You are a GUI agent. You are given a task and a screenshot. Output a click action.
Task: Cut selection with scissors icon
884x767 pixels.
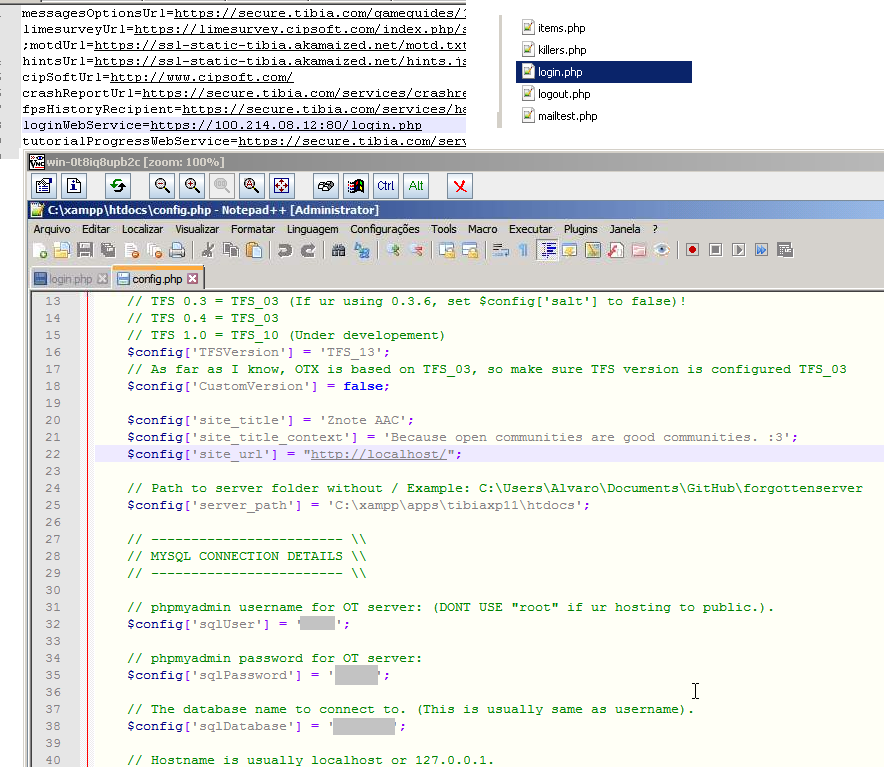[x=207, y=250]
